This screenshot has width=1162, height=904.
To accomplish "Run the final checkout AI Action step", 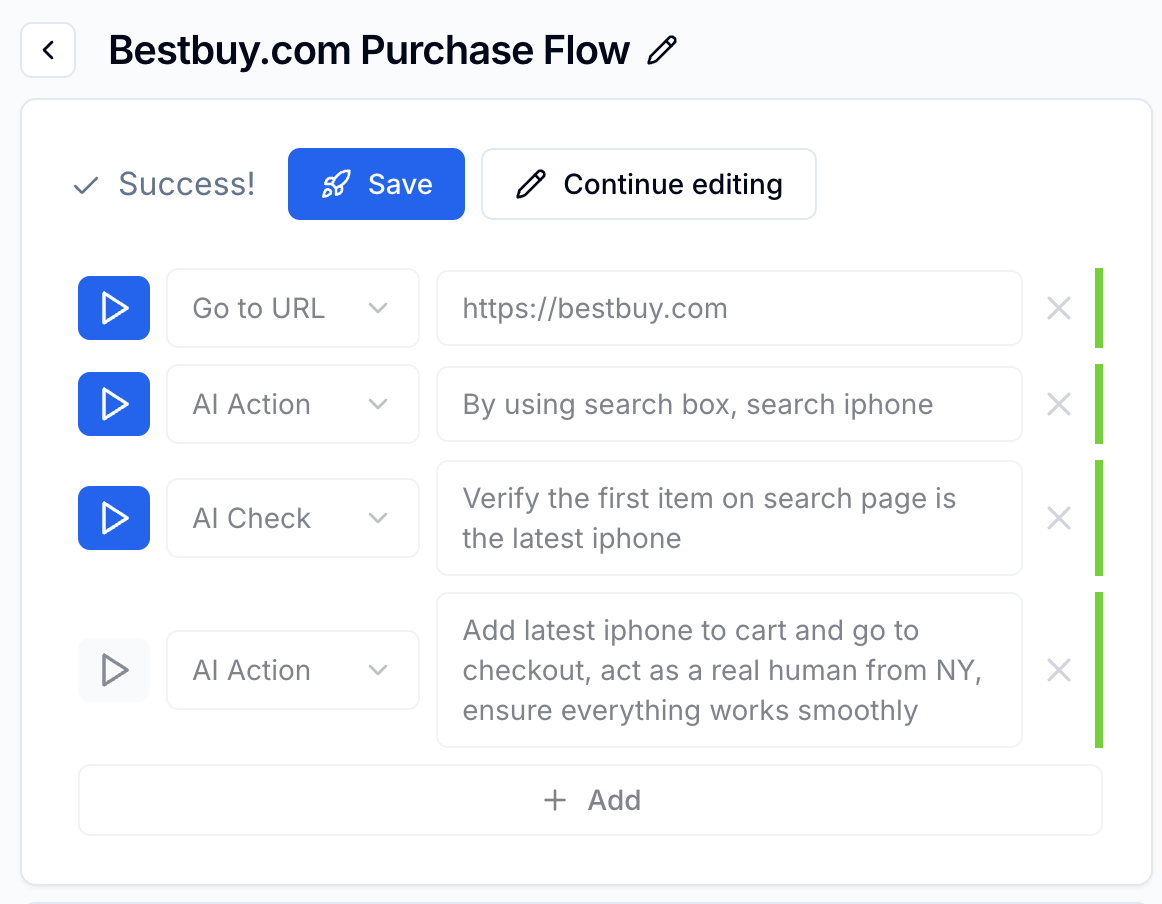I will tap(113, 670).
